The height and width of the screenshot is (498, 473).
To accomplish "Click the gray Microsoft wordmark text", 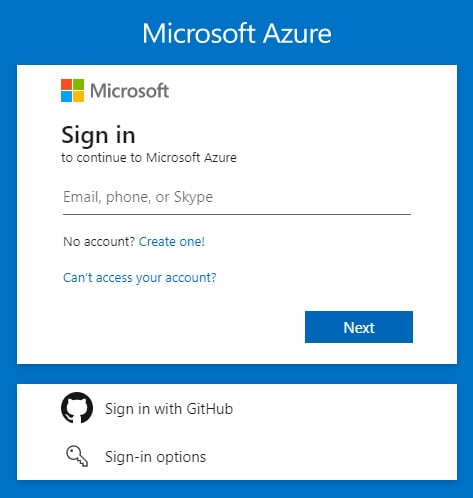I will coord(130,91).
